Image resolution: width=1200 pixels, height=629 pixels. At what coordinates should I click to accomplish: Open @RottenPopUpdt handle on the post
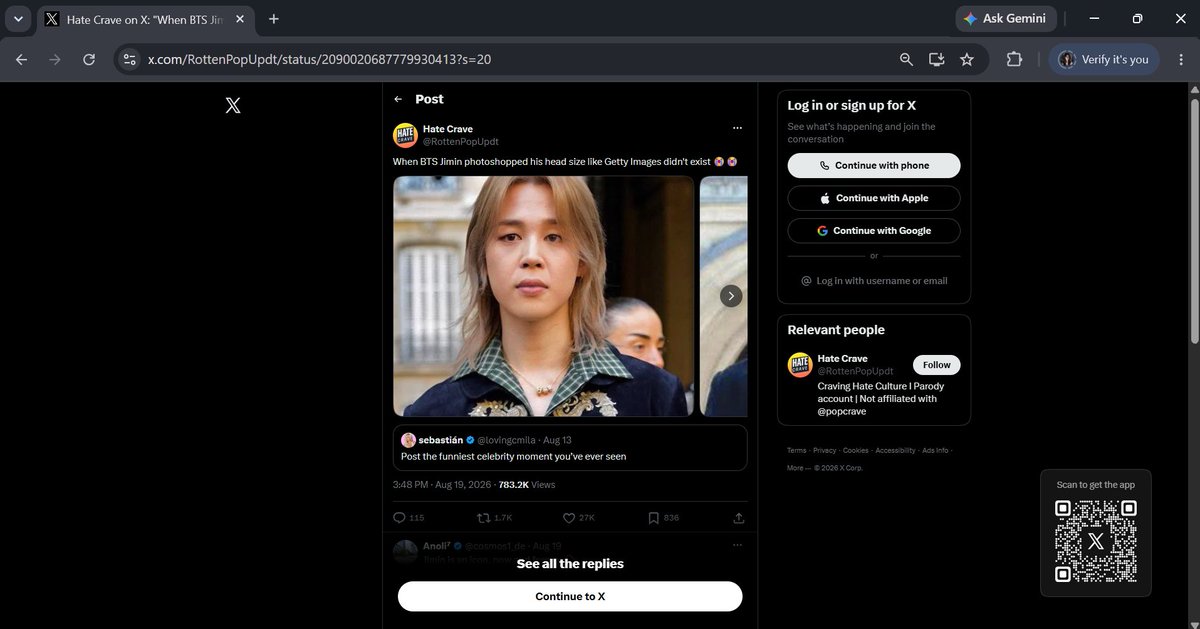point(460,142)
